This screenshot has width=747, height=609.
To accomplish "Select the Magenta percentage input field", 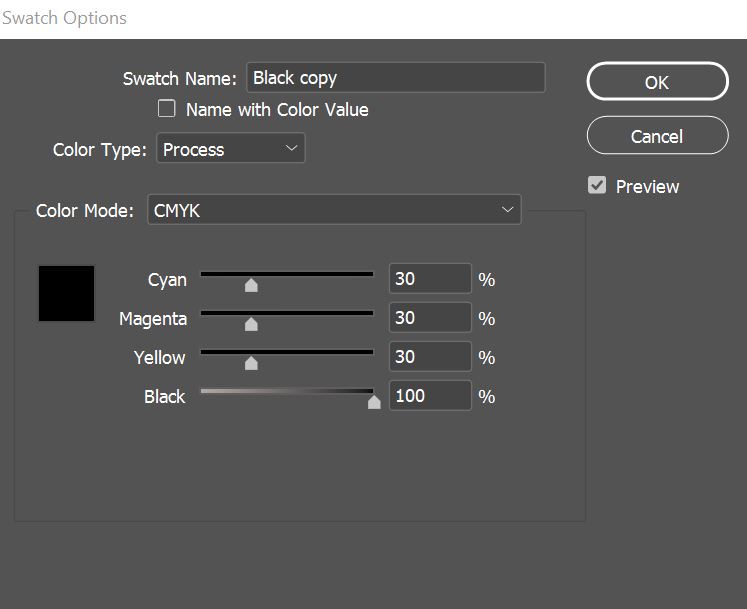I will [429, 318].
